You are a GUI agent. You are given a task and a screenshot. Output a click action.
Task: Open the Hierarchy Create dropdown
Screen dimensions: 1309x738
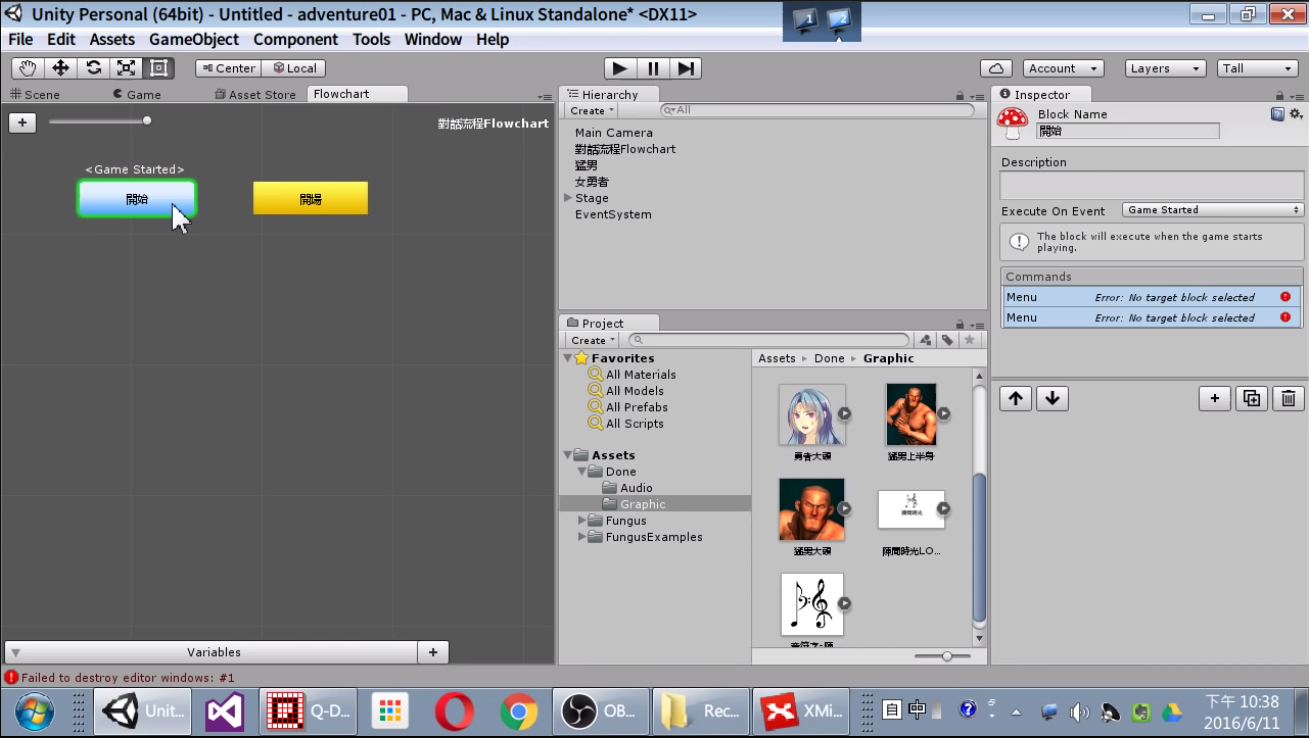[x=592, y=111]
